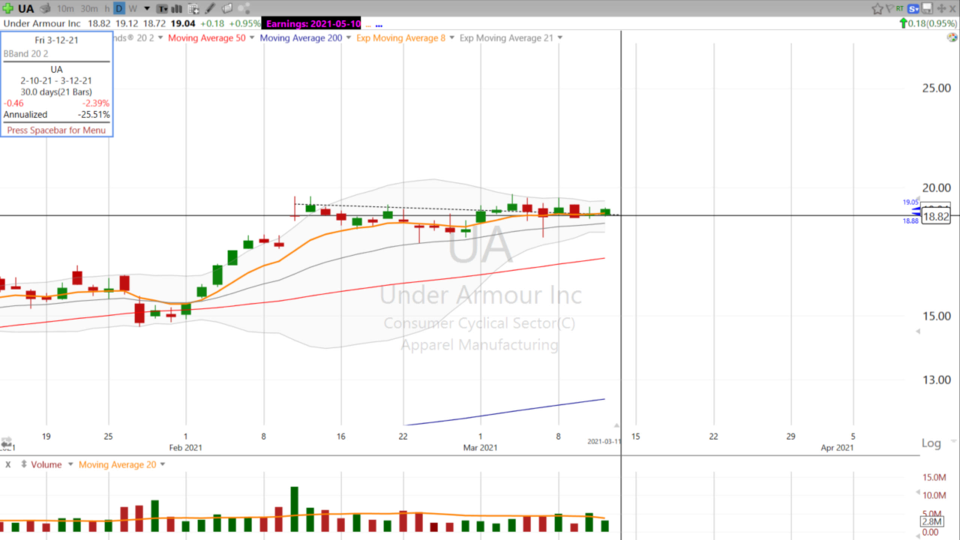Expand Exp Moving Average 8 dropdown arrow
Image resolution: width=960 pixels, height=540 pixels.
(x=452, y=38)
